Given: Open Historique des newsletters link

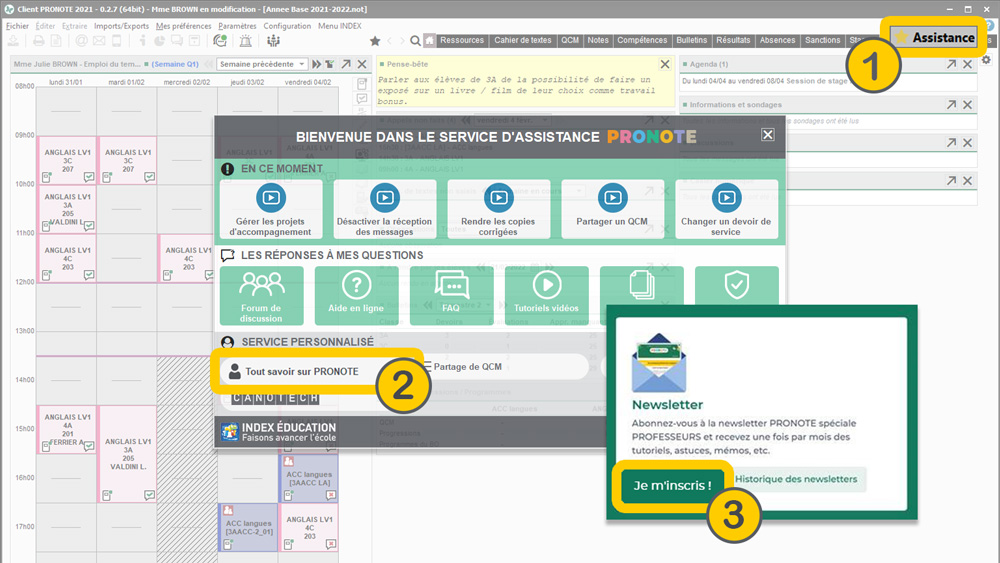Looking at the screenshot, I should click(x=796, y=479).
